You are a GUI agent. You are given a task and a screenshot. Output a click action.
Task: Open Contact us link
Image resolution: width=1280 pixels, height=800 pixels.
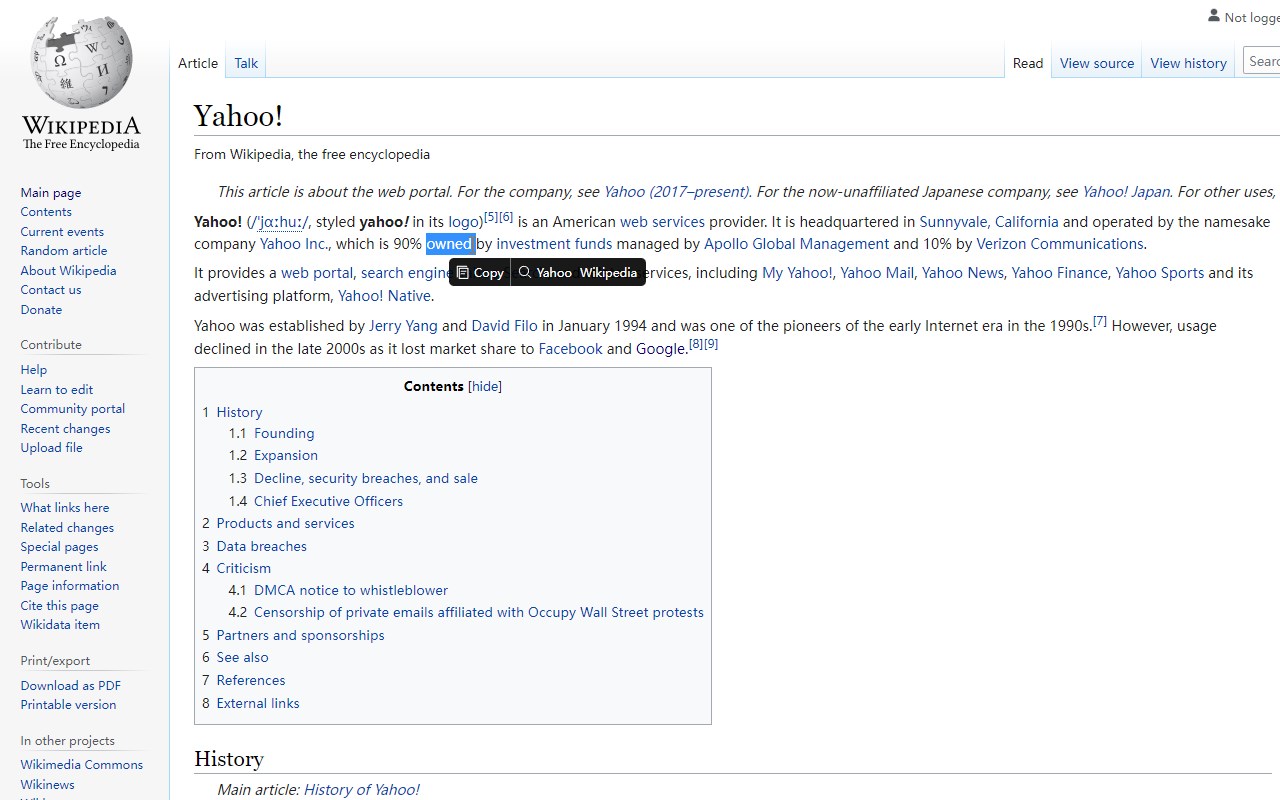click(x=51, y=290)
